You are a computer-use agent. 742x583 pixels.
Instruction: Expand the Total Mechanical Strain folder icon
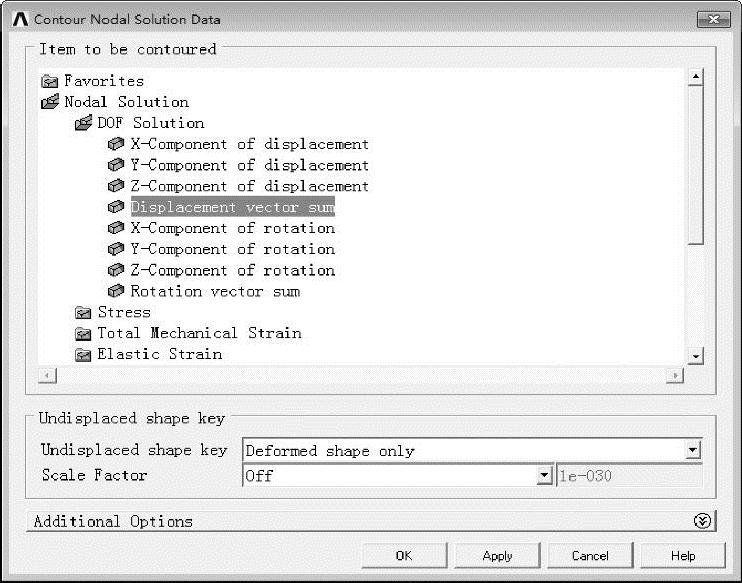83,334
